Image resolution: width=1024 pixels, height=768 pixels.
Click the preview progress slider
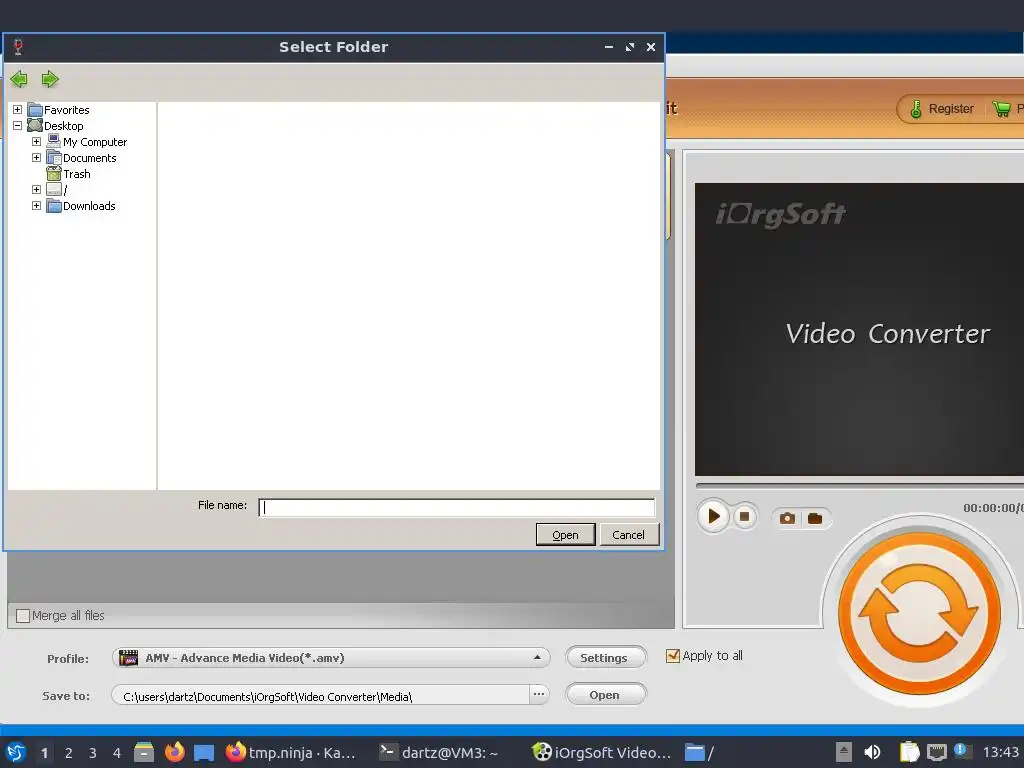(859, 485)
